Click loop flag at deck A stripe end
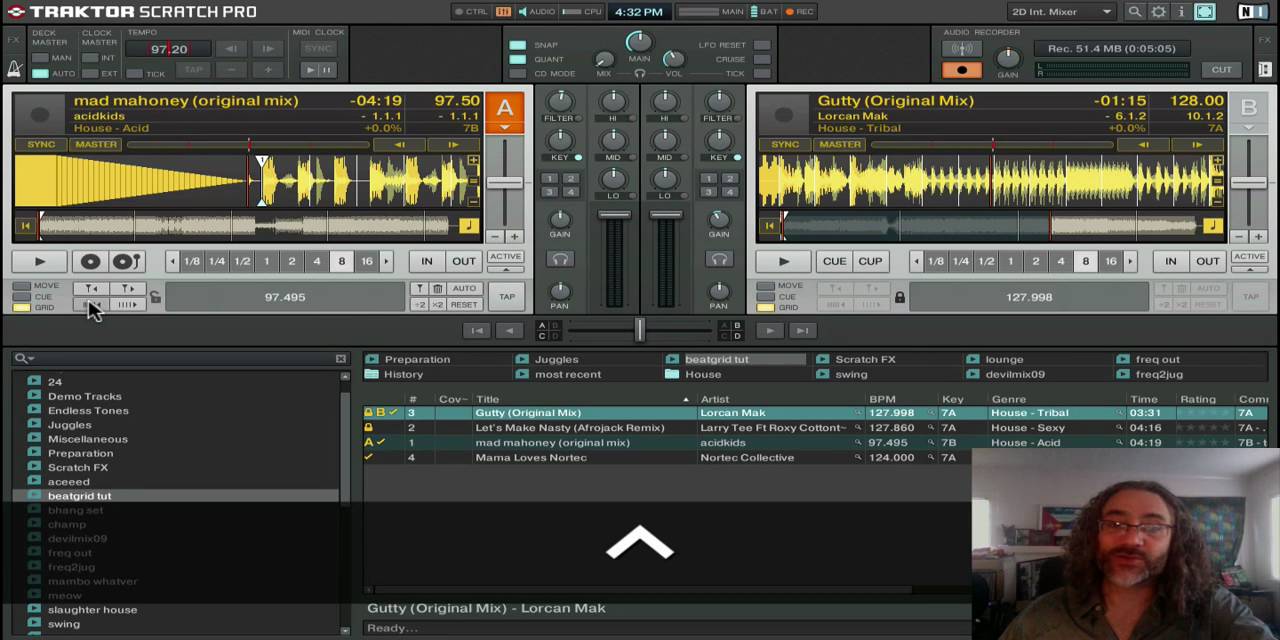This screenshot has width=1280, height=640. [469, 226]
